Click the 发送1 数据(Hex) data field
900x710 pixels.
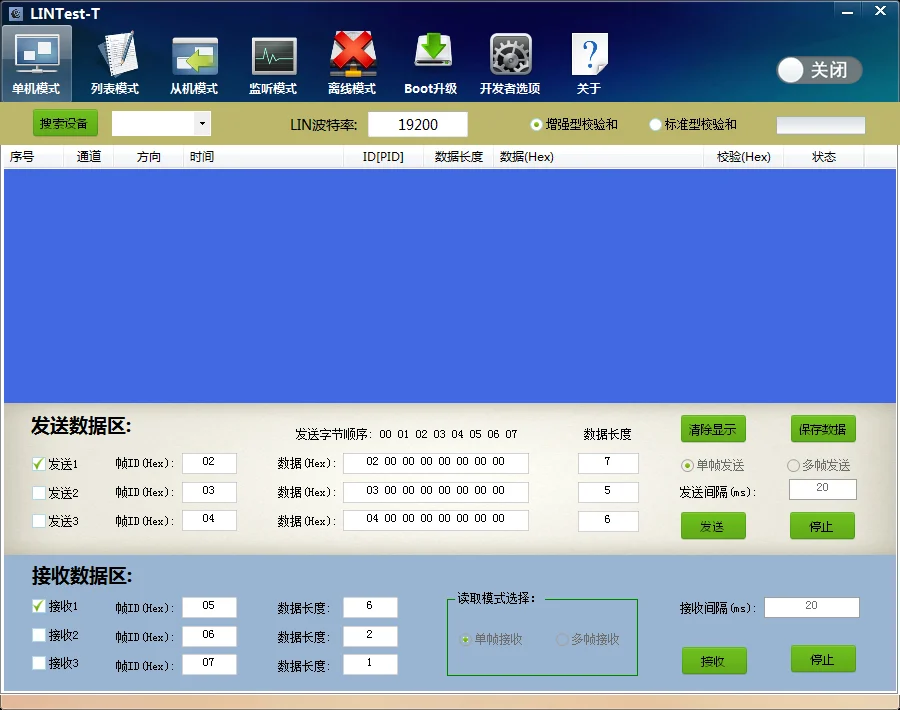coord(435,463)
